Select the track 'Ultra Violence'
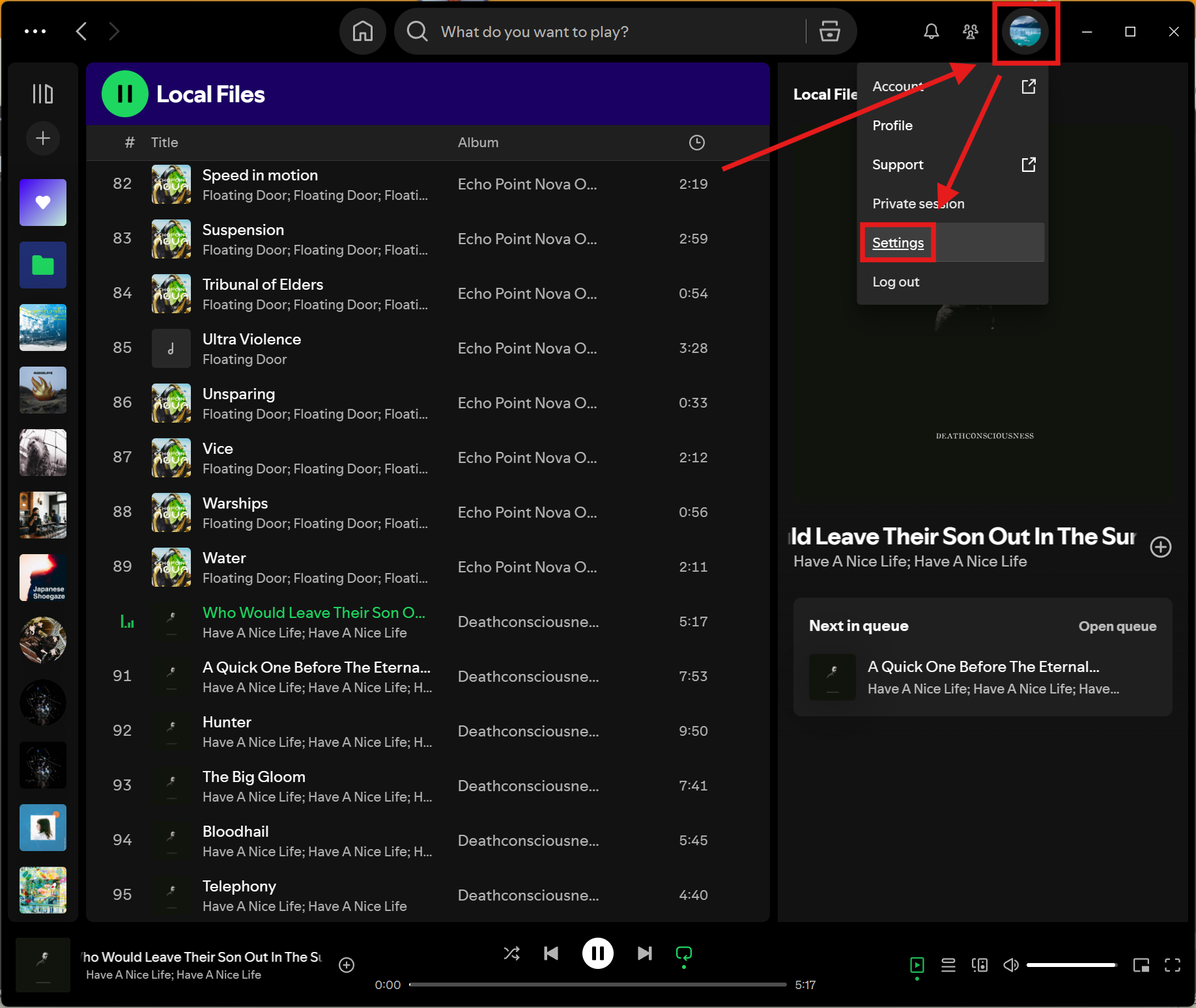 tap(427, 348)
